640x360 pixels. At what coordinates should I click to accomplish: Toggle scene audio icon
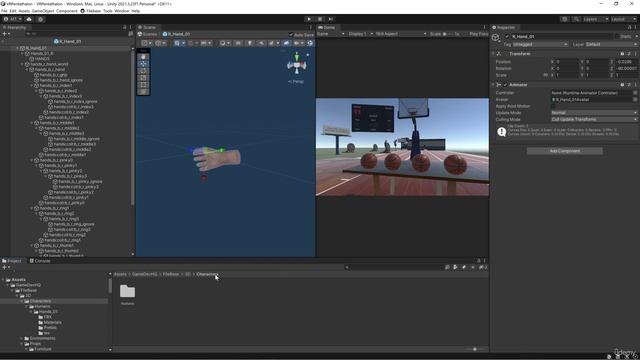click(261, 43)
